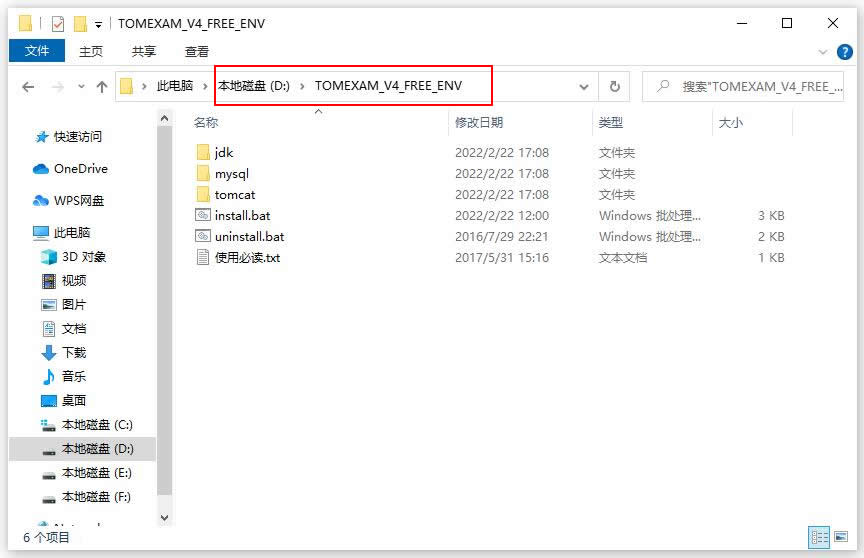Select the install.bat batch file icon
Viewport: 864px width, 558px height.
(x=203, y=215)
